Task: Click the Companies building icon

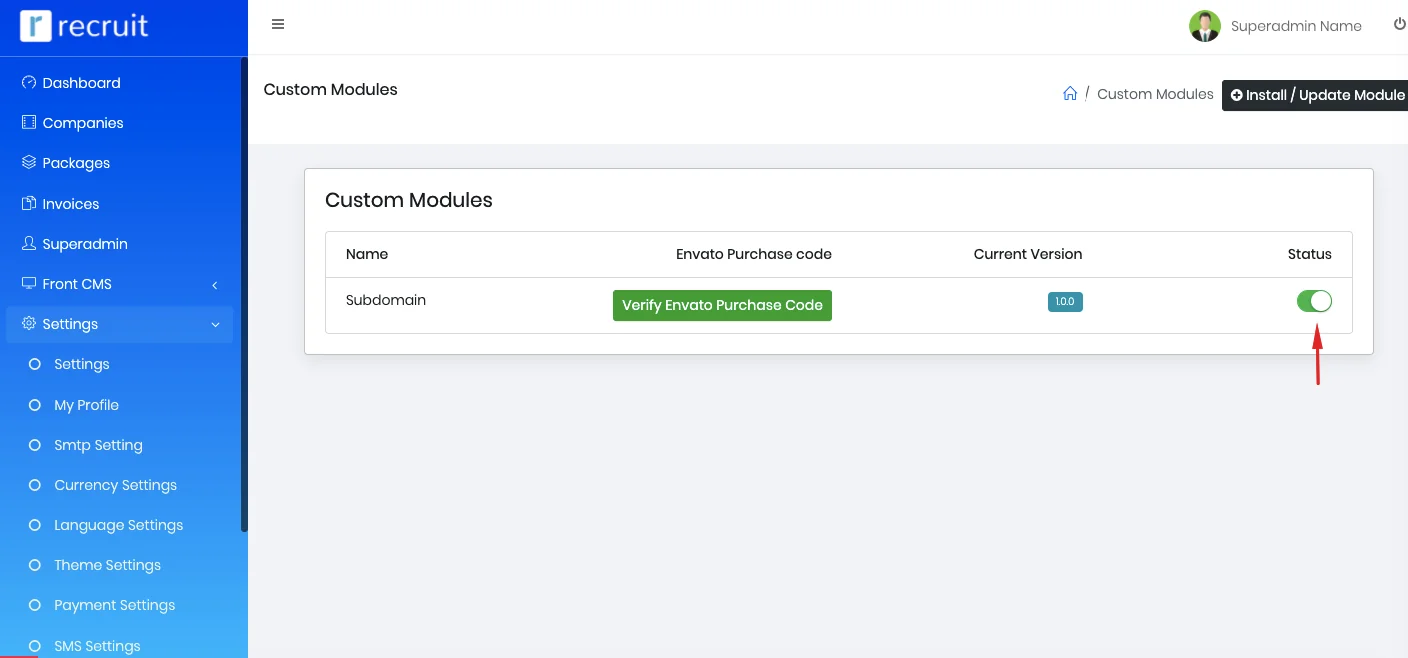Action: 29,123
